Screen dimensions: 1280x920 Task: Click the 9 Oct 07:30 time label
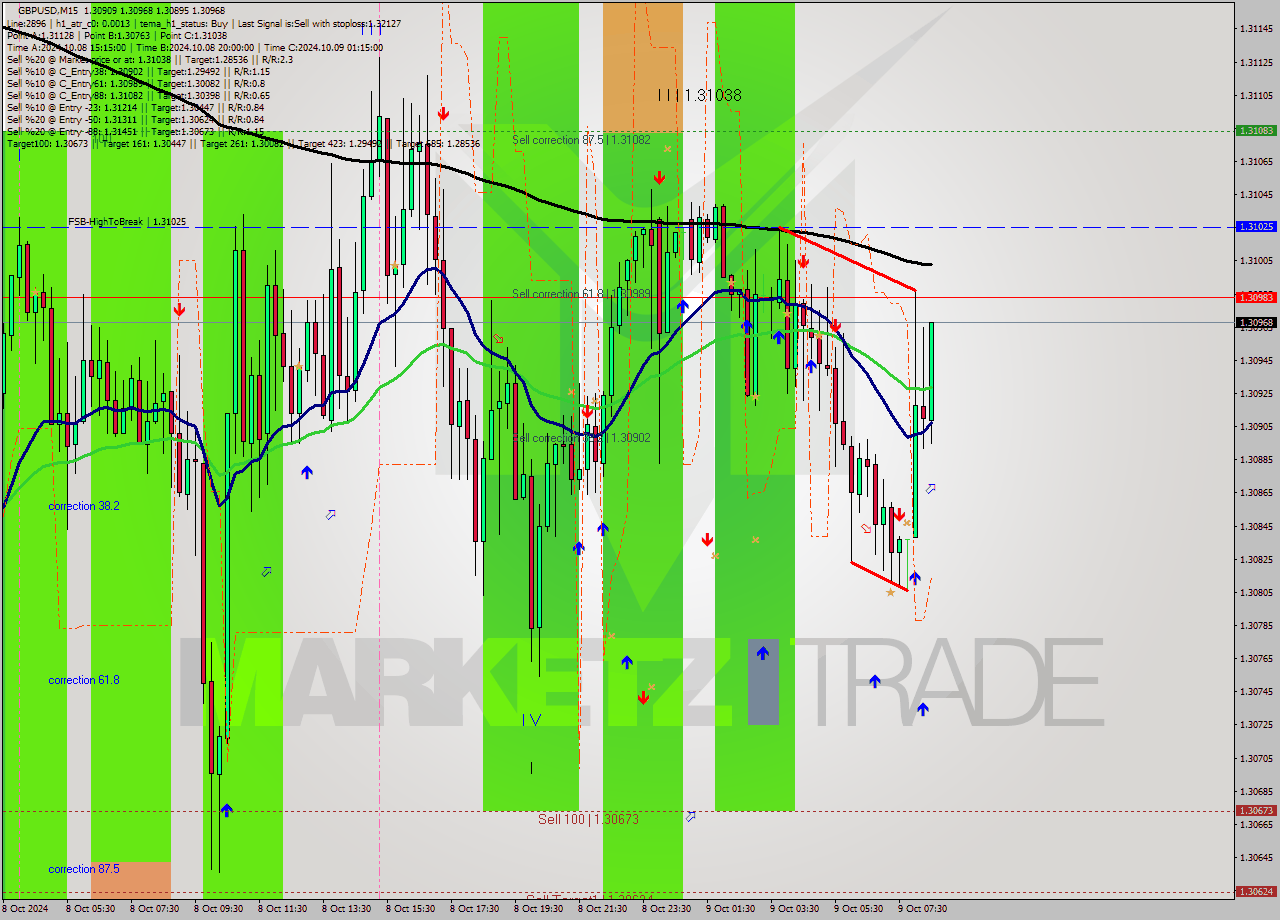[x=922, y=909]
